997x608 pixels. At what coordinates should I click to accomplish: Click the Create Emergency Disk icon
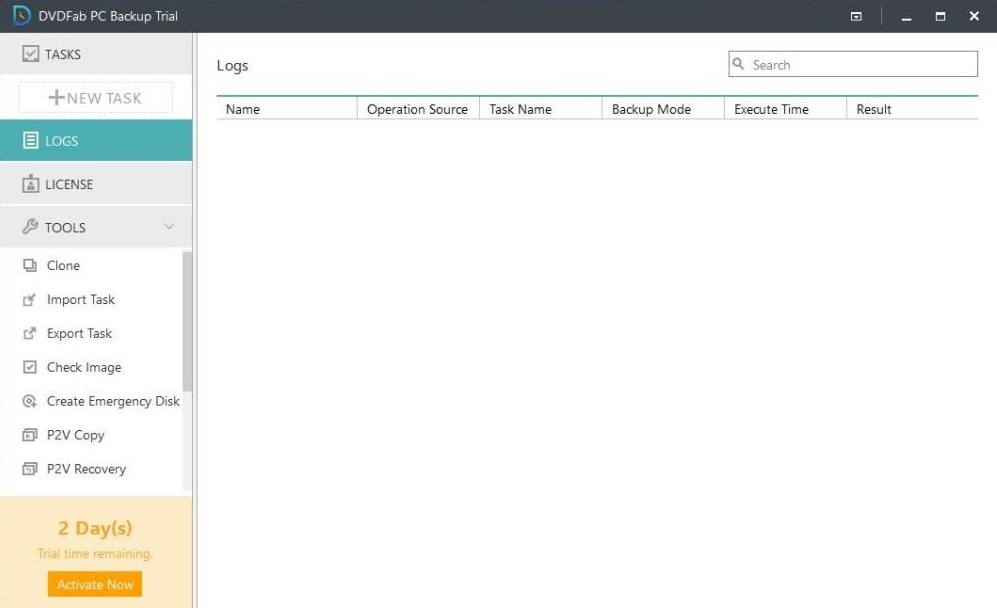(30, 401)
